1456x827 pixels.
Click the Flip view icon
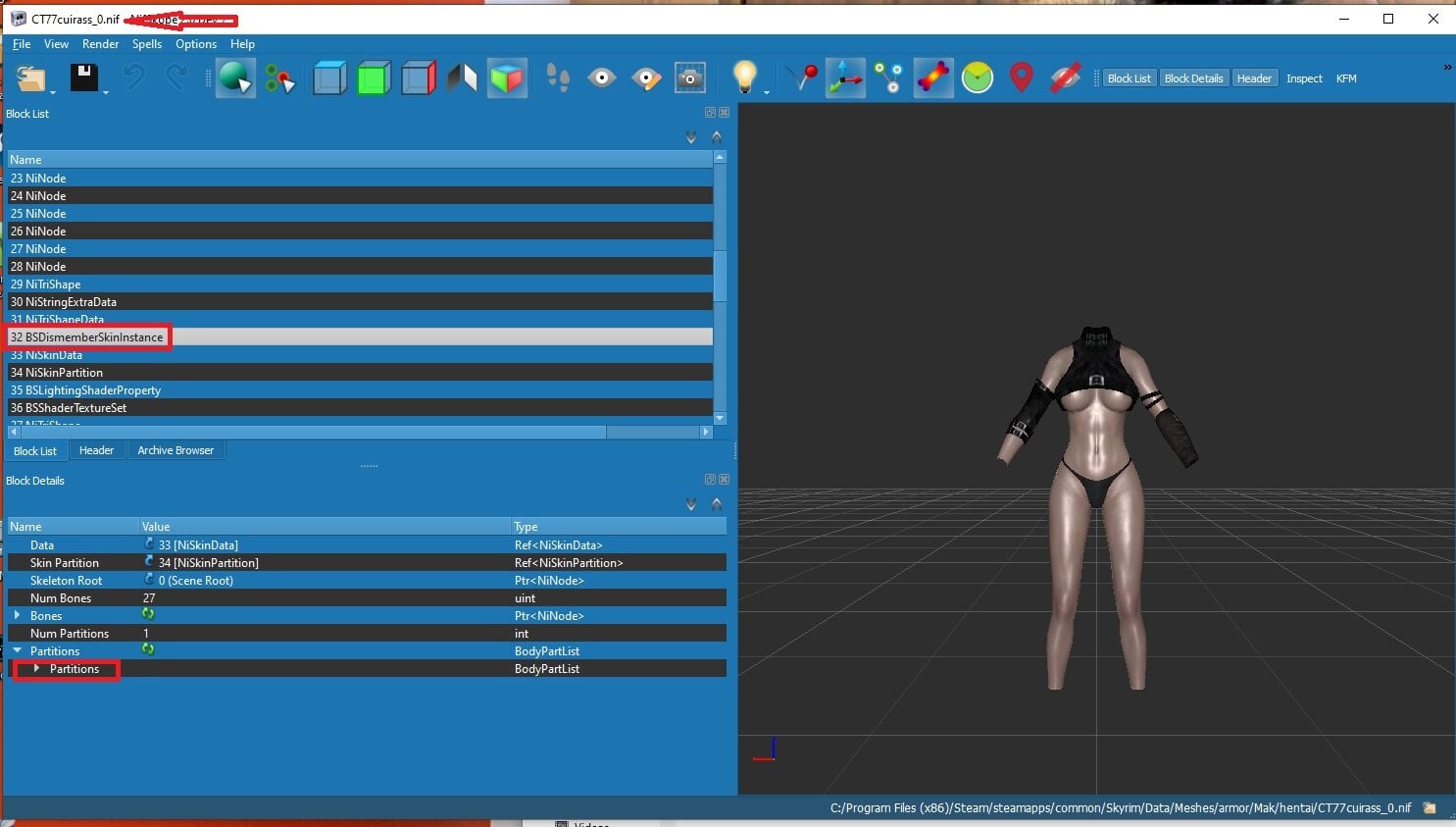pyautogui.click(x=462, y=78)
